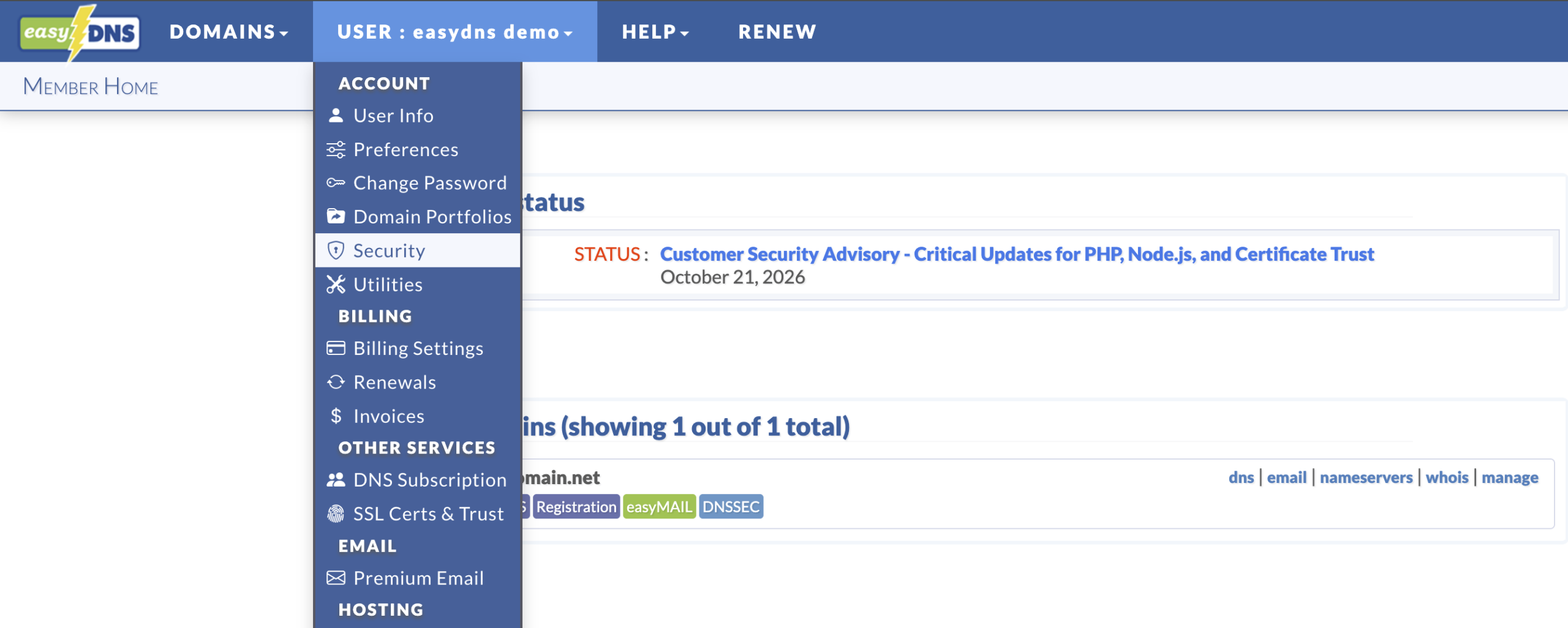Viewport: 1568px width, 628px height.
Task: Click the easyMAIL badge
Action: pyautogui.click(x=659, y=507)
